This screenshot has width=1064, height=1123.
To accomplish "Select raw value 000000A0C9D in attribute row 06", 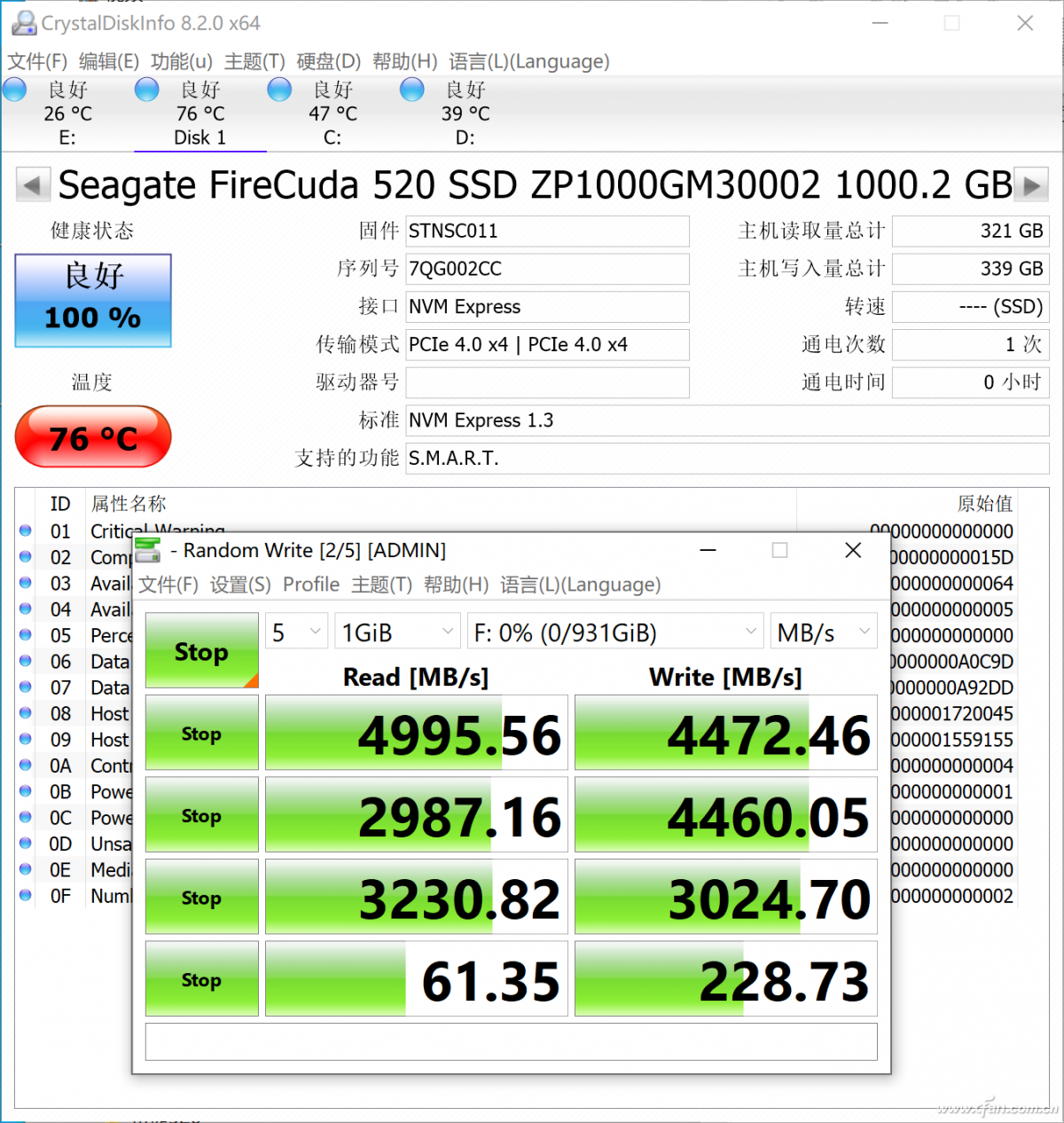I will pos(951,662).
